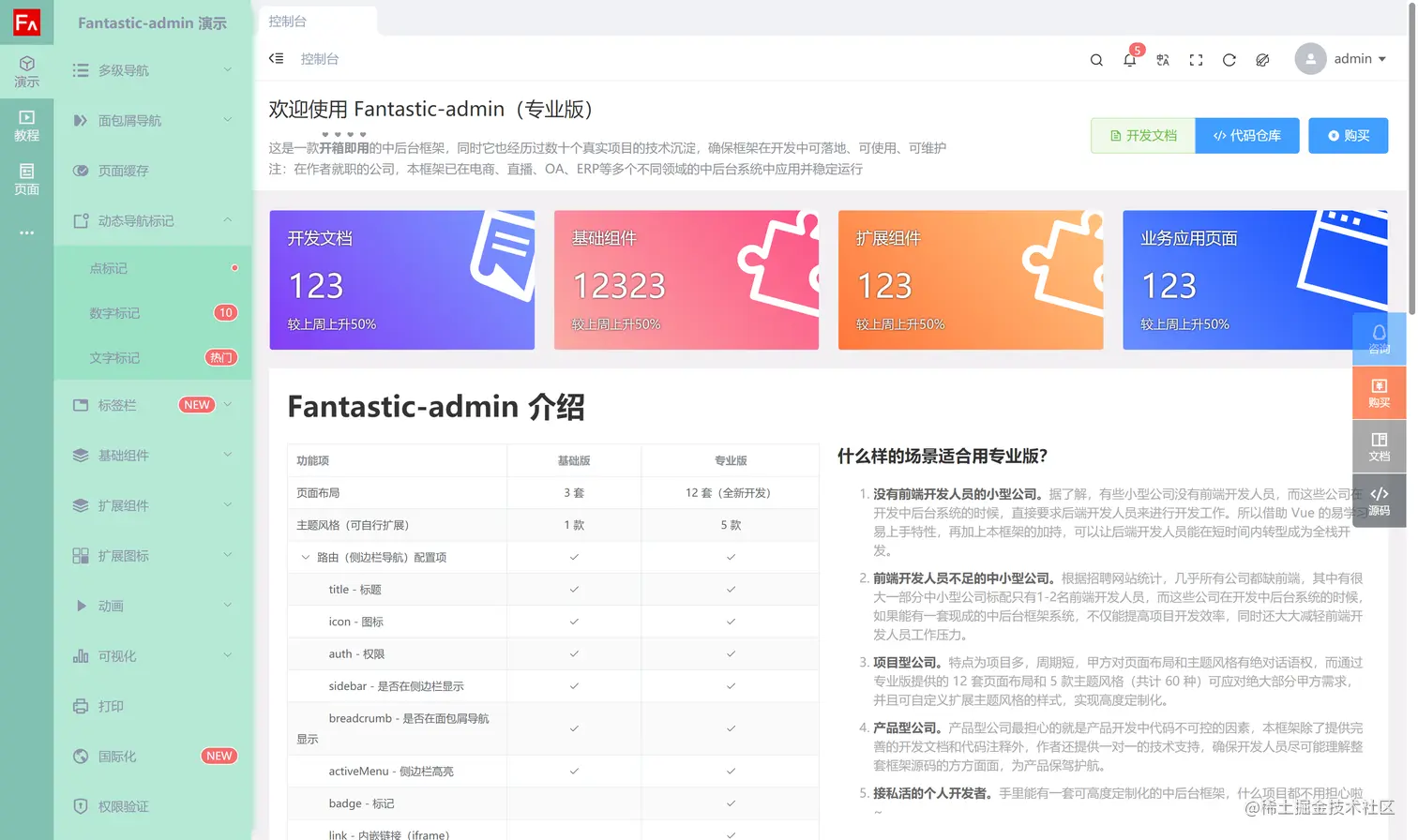Image resolution: width=1418 pixels, height=840 pixels.
Task: Click the activeMenu - 侧边栏高亮 row
Action: coord(553,772)
